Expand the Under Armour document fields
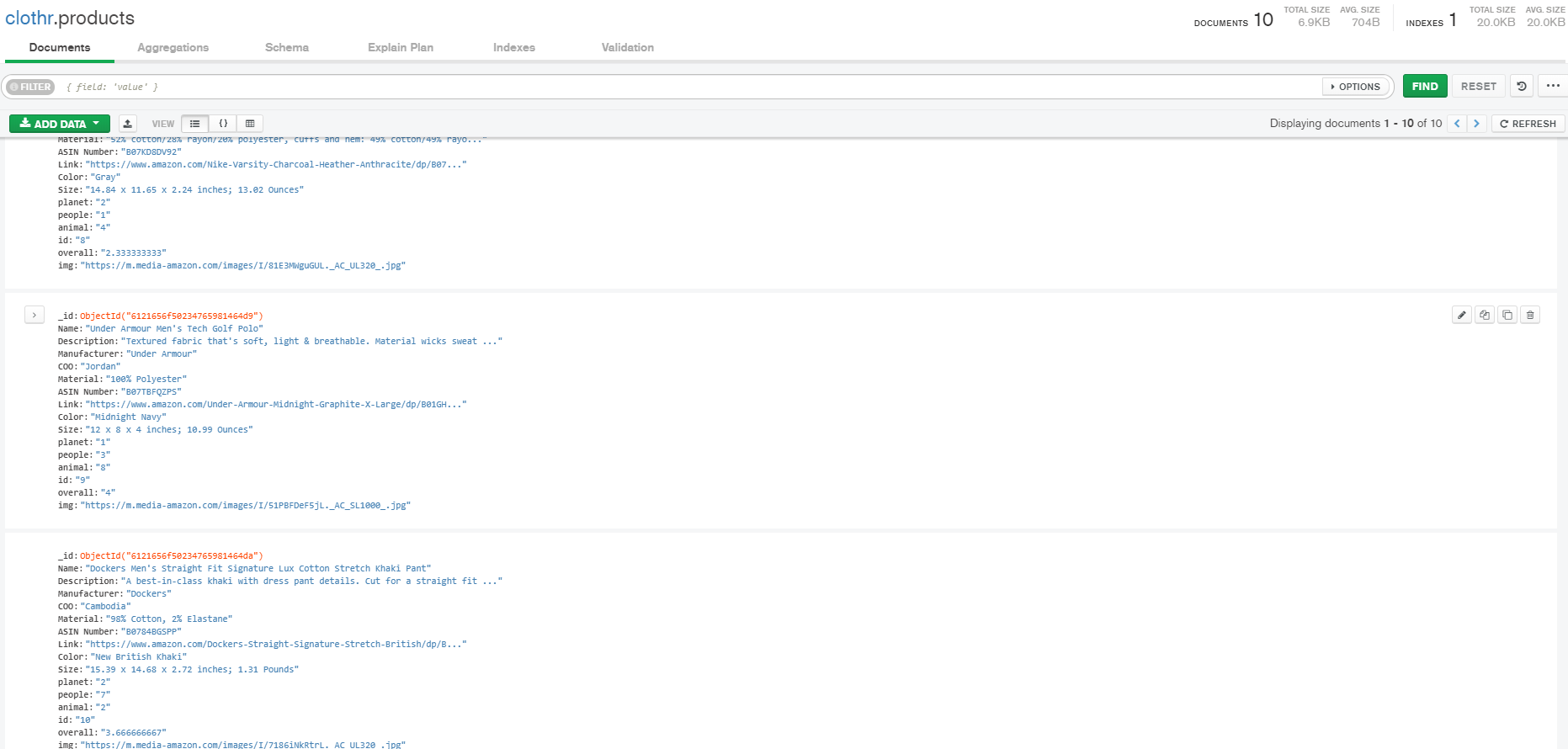This screenshot has width=1568, height=749. (34, 315)
